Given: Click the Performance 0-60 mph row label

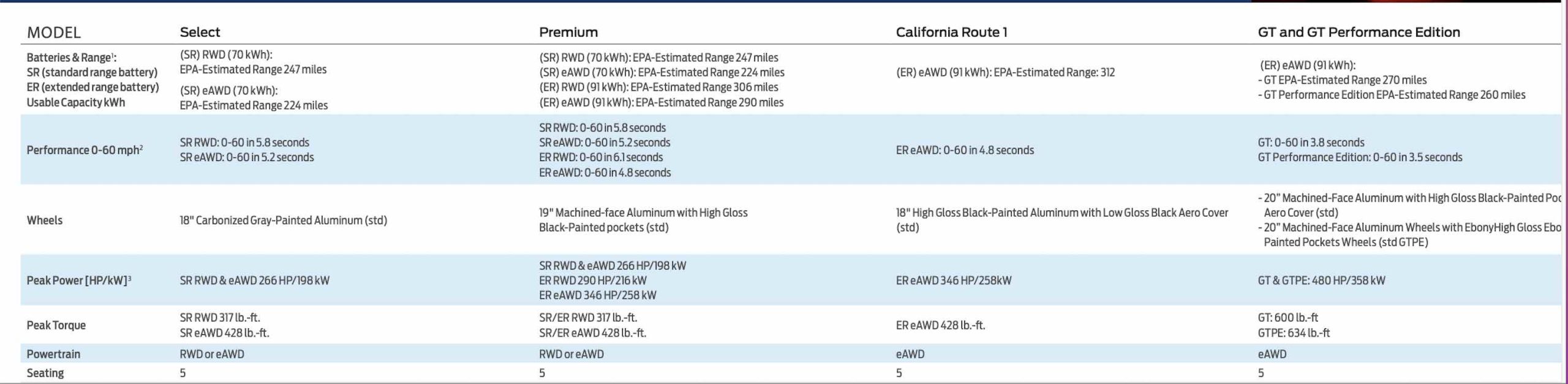Looking at the screenshot, I should click(x=85, y=150).
